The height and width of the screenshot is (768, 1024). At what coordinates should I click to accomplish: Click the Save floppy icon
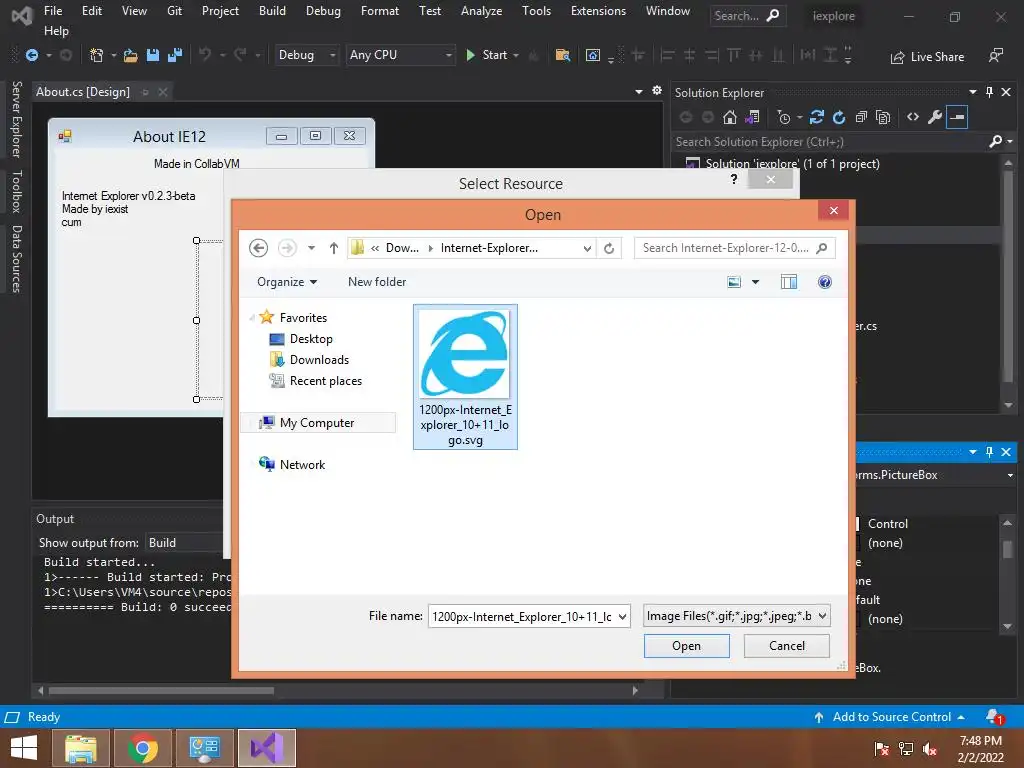pyautogui.click(x=153, y=56)
